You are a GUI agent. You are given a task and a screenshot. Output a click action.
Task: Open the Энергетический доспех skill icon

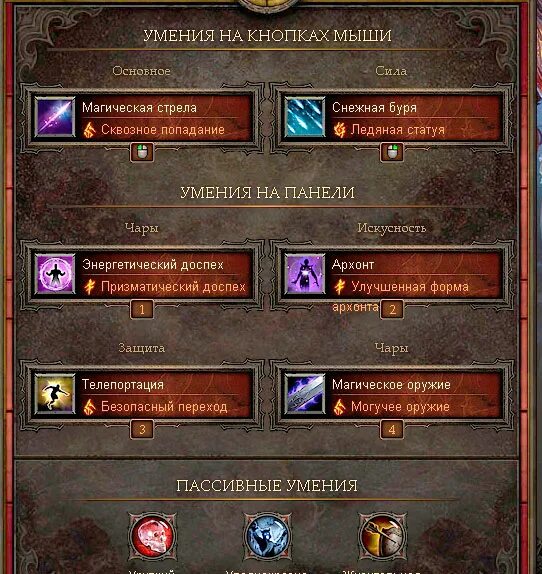pyautogui.click(x=55, y=274)
